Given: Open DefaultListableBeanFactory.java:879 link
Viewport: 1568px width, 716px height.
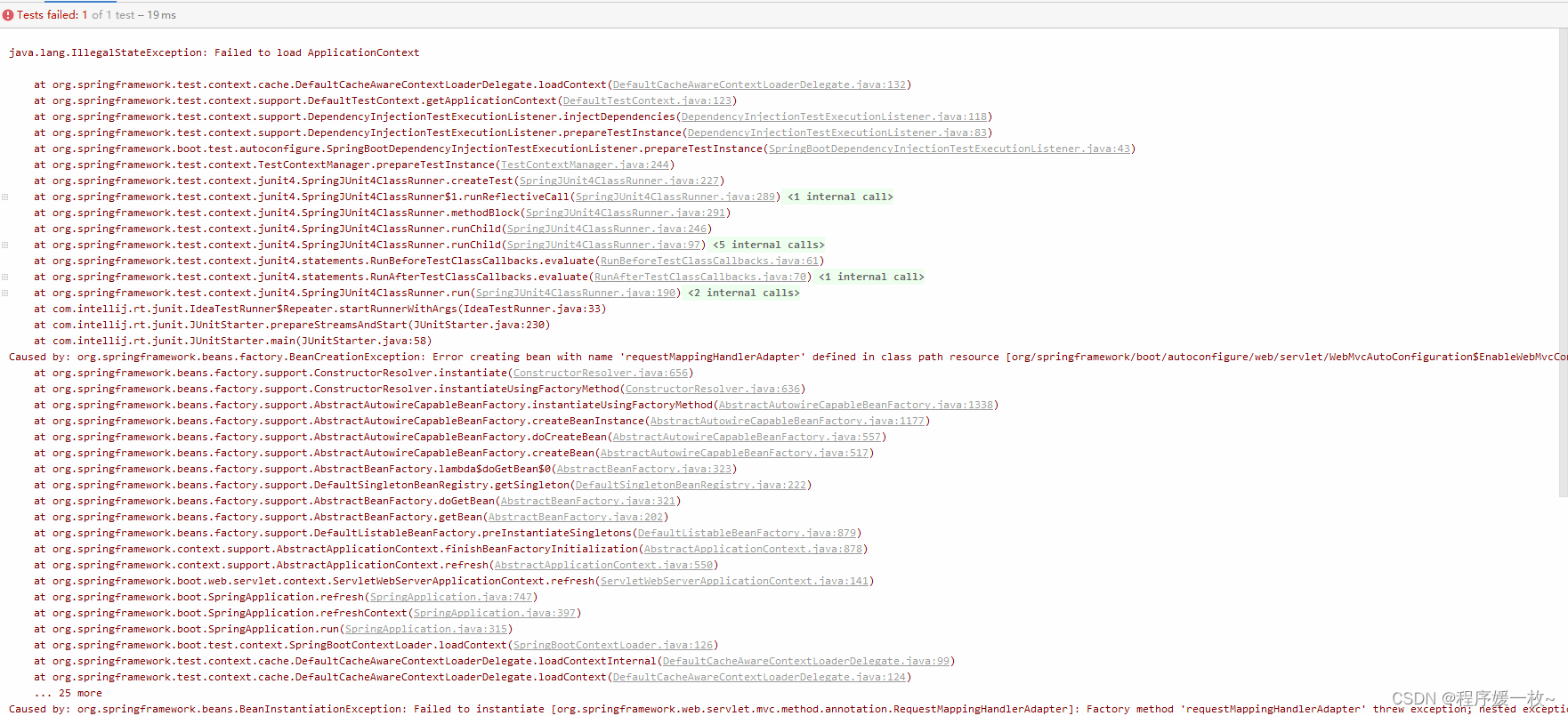Looking at the screenshot, I should (747, 533).
